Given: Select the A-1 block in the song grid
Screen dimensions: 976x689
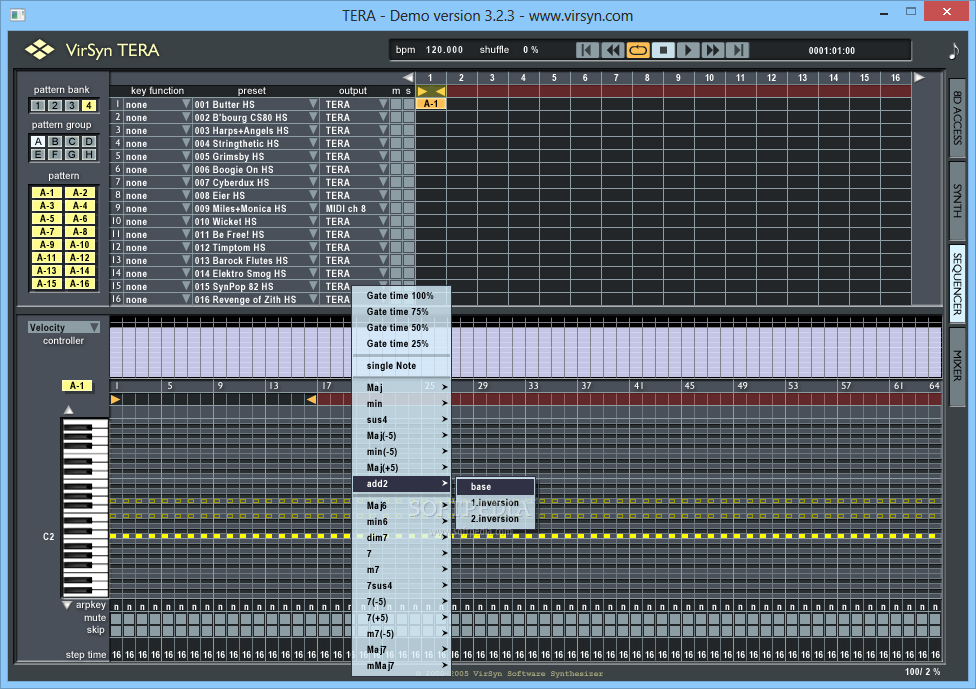Looking at the screenshot, I should point(431,104).
